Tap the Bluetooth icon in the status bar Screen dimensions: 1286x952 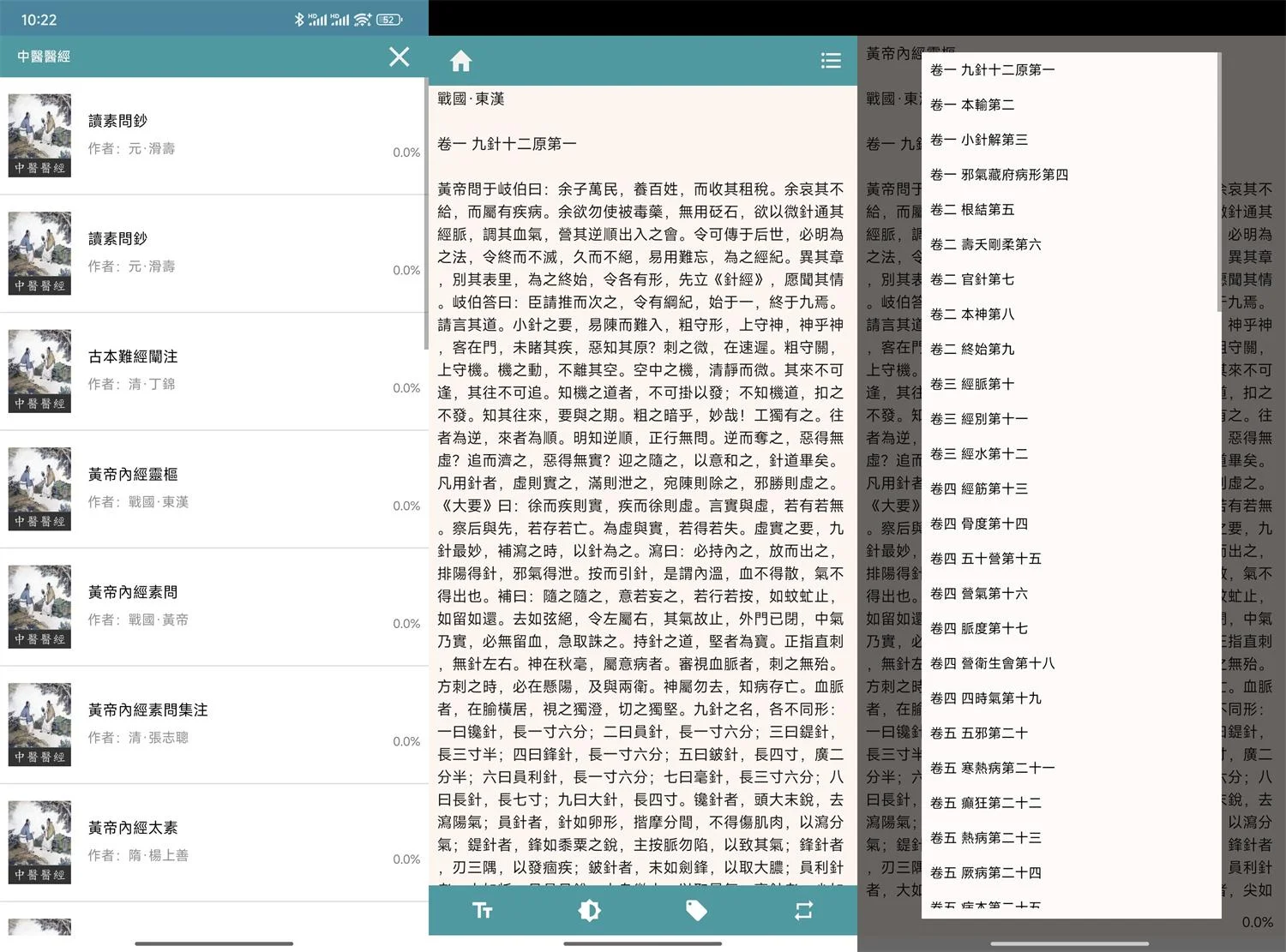(x=300, y=18)
